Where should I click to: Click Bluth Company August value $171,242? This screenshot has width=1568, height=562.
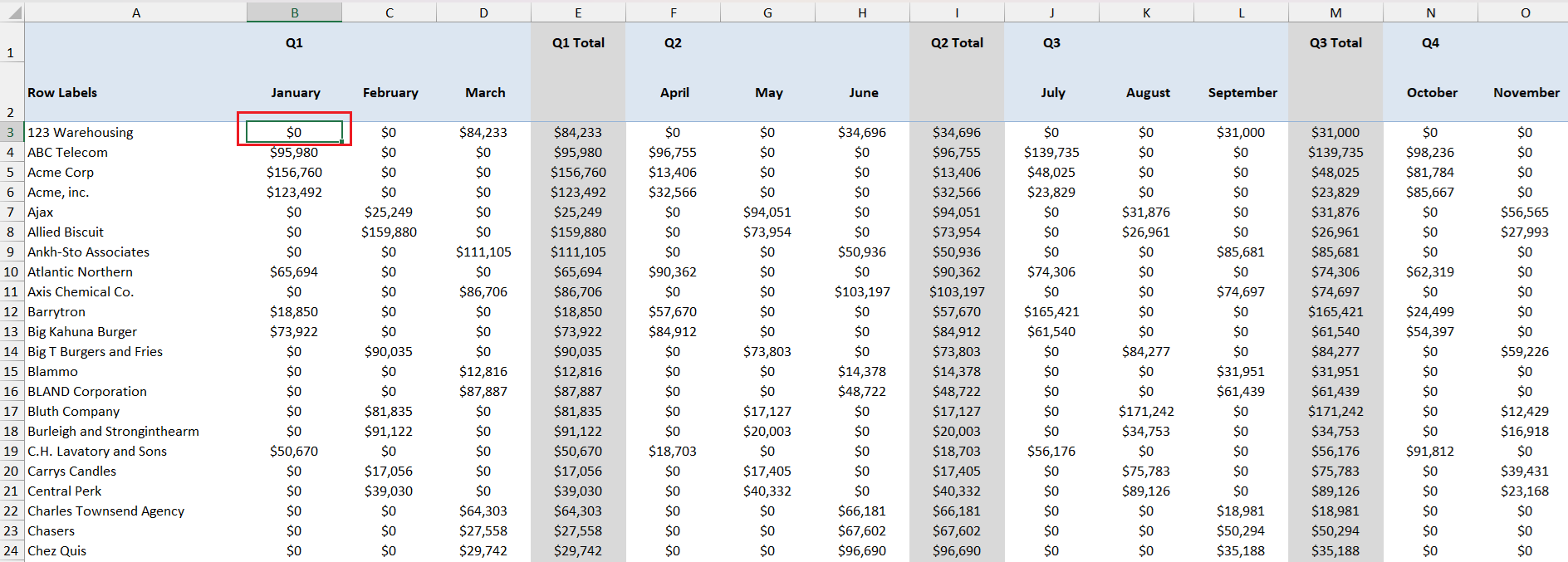(x=1146, y=411)
